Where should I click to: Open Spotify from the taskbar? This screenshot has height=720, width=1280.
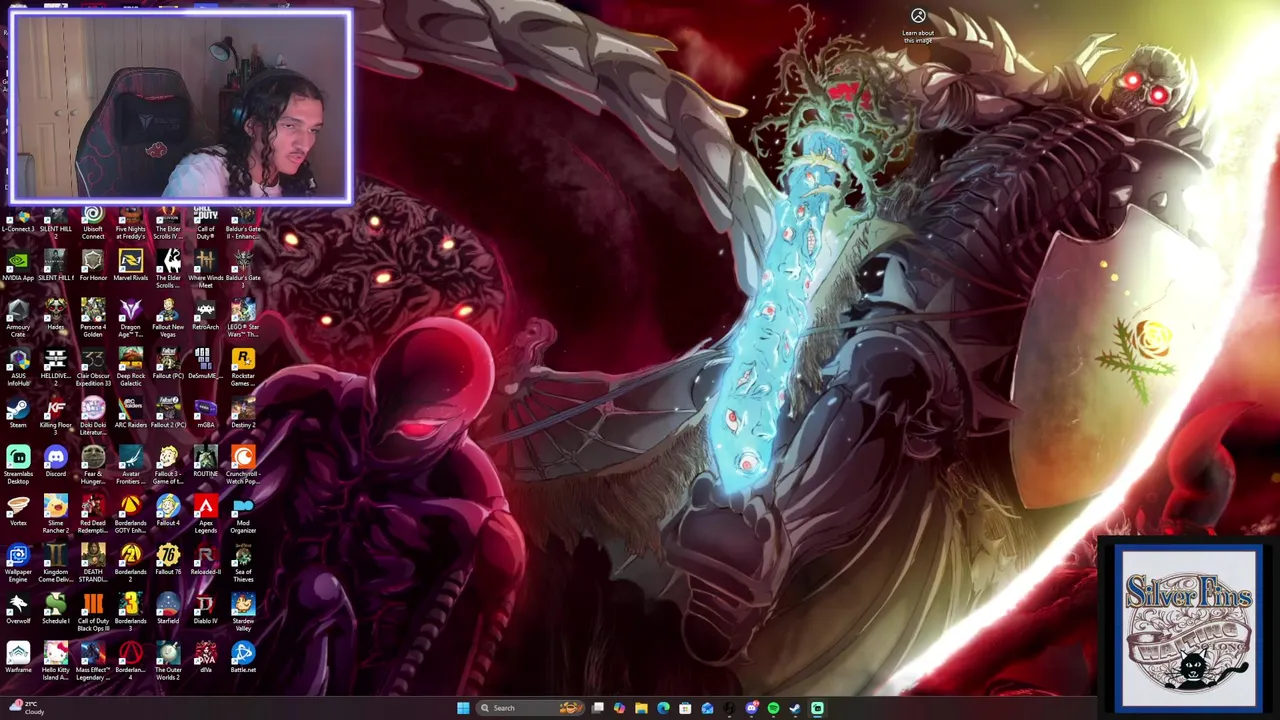[x=773, y=708]
